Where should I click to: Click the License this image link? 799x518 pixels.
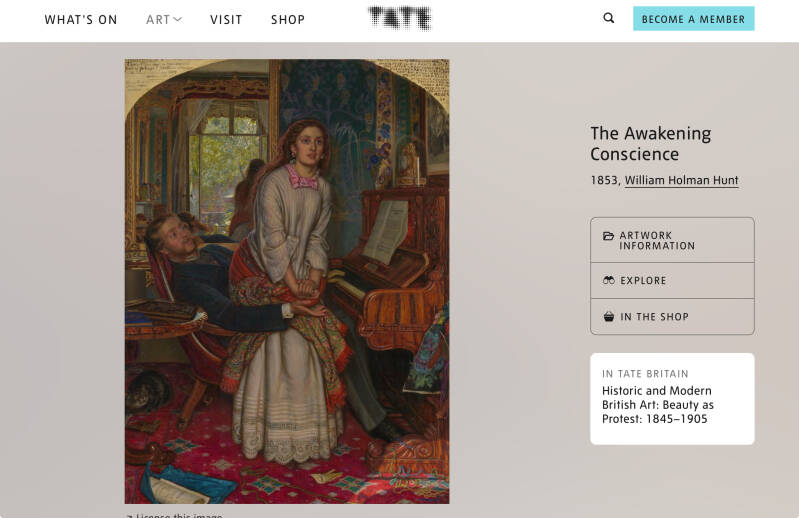(177, 515)
